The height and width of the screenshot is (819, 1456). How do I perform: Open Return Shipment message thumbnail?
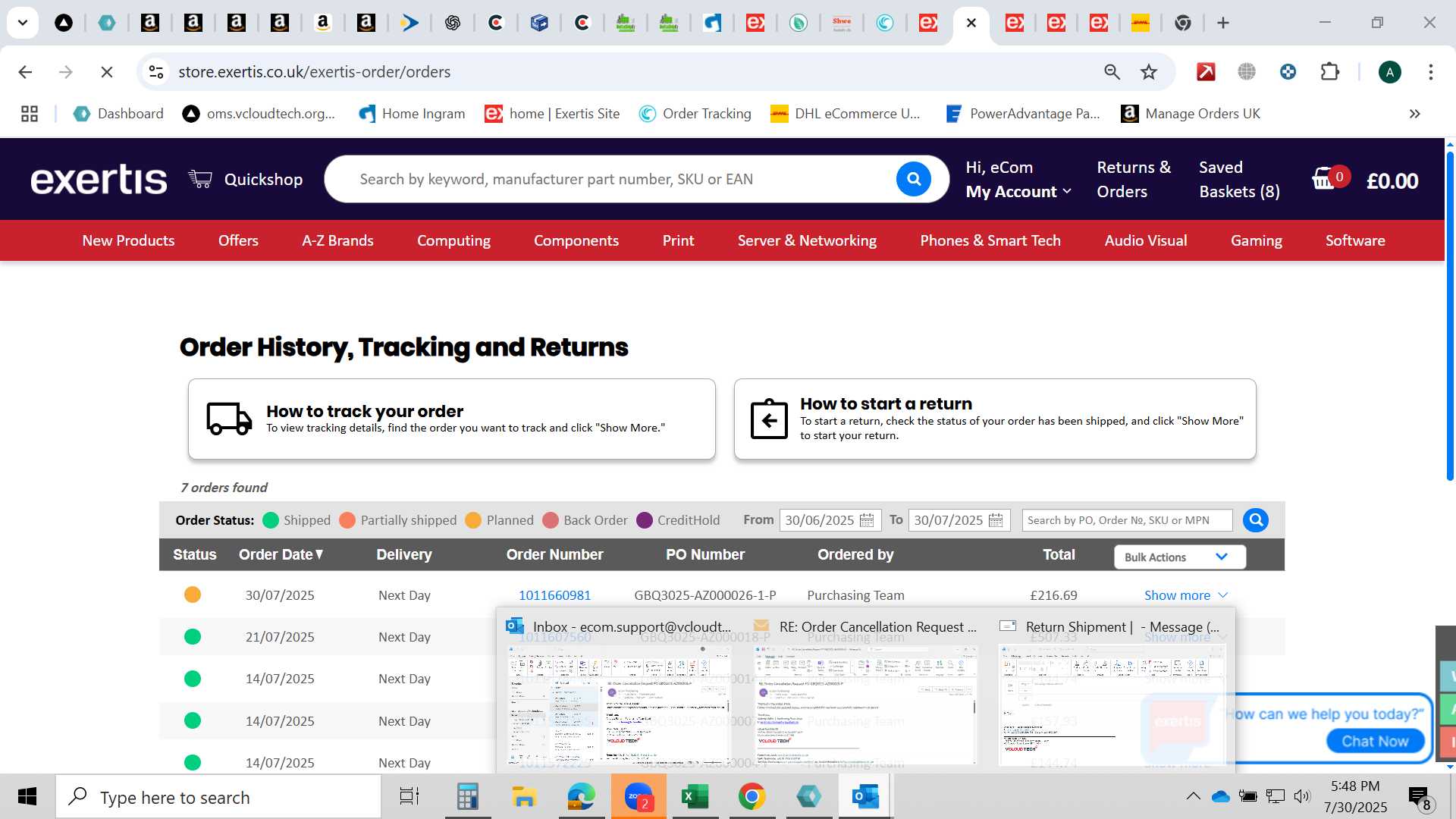[x=1112, y=704]
